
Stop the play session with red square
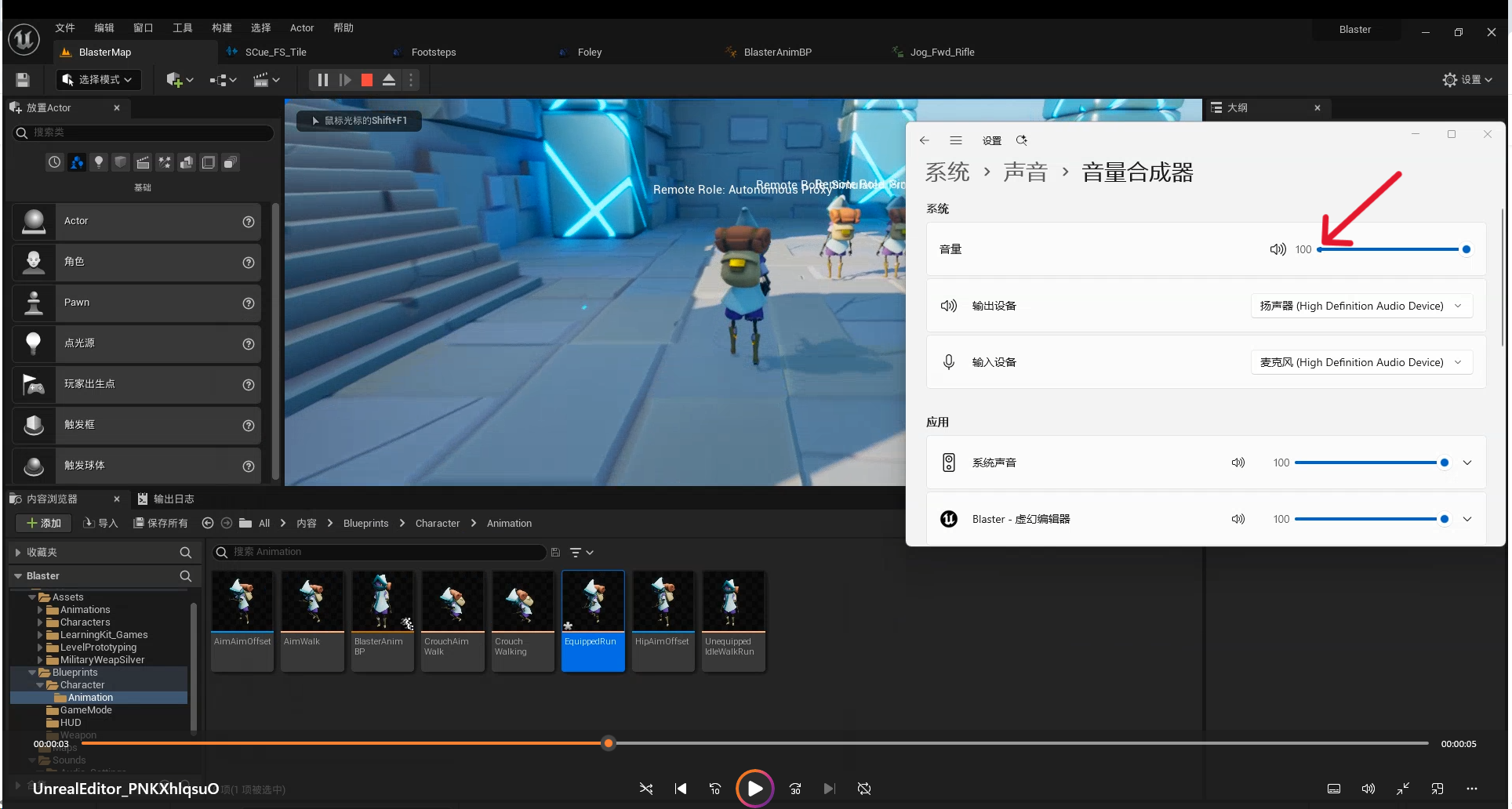366,80
